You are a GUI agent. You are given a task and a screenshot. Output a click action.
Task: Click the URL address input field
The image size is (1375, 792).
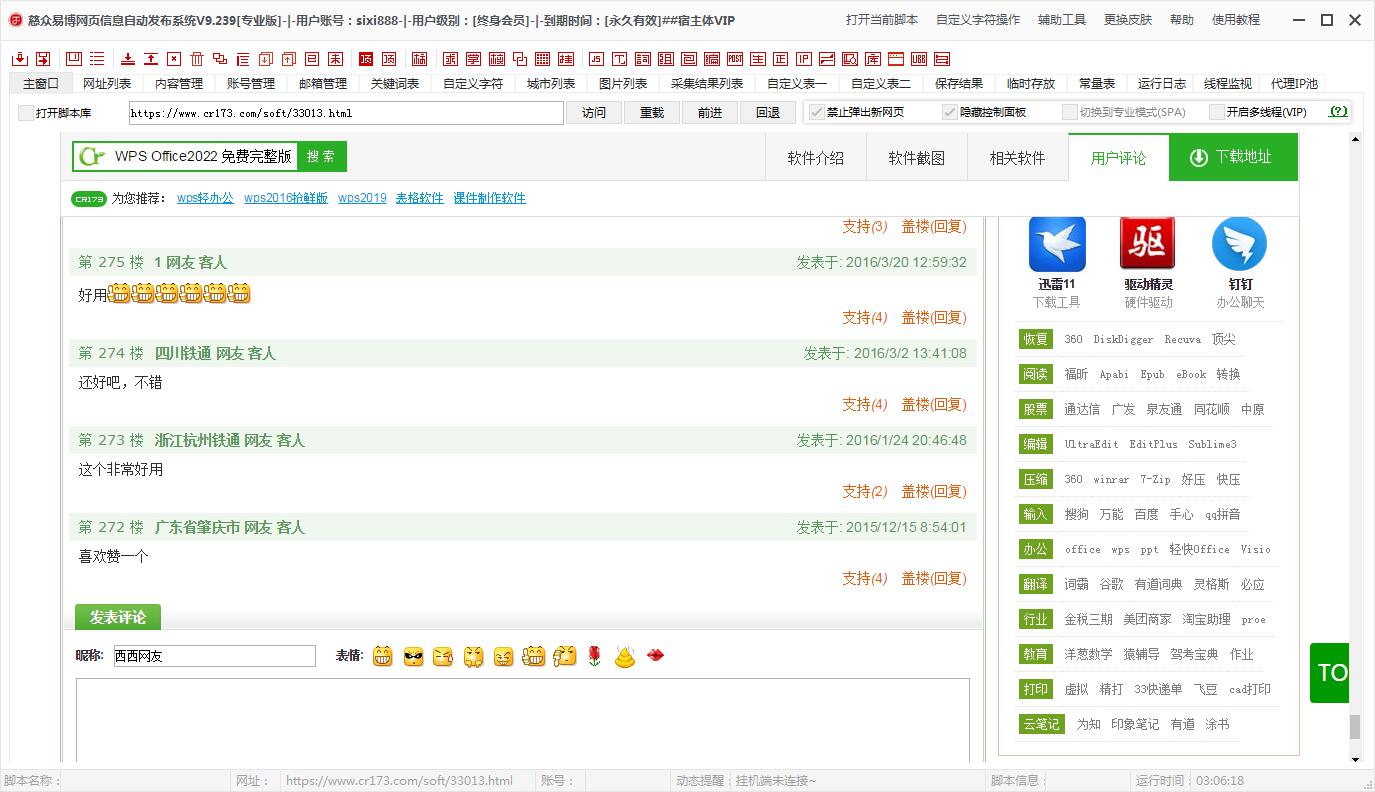click(x=346, y=113)
